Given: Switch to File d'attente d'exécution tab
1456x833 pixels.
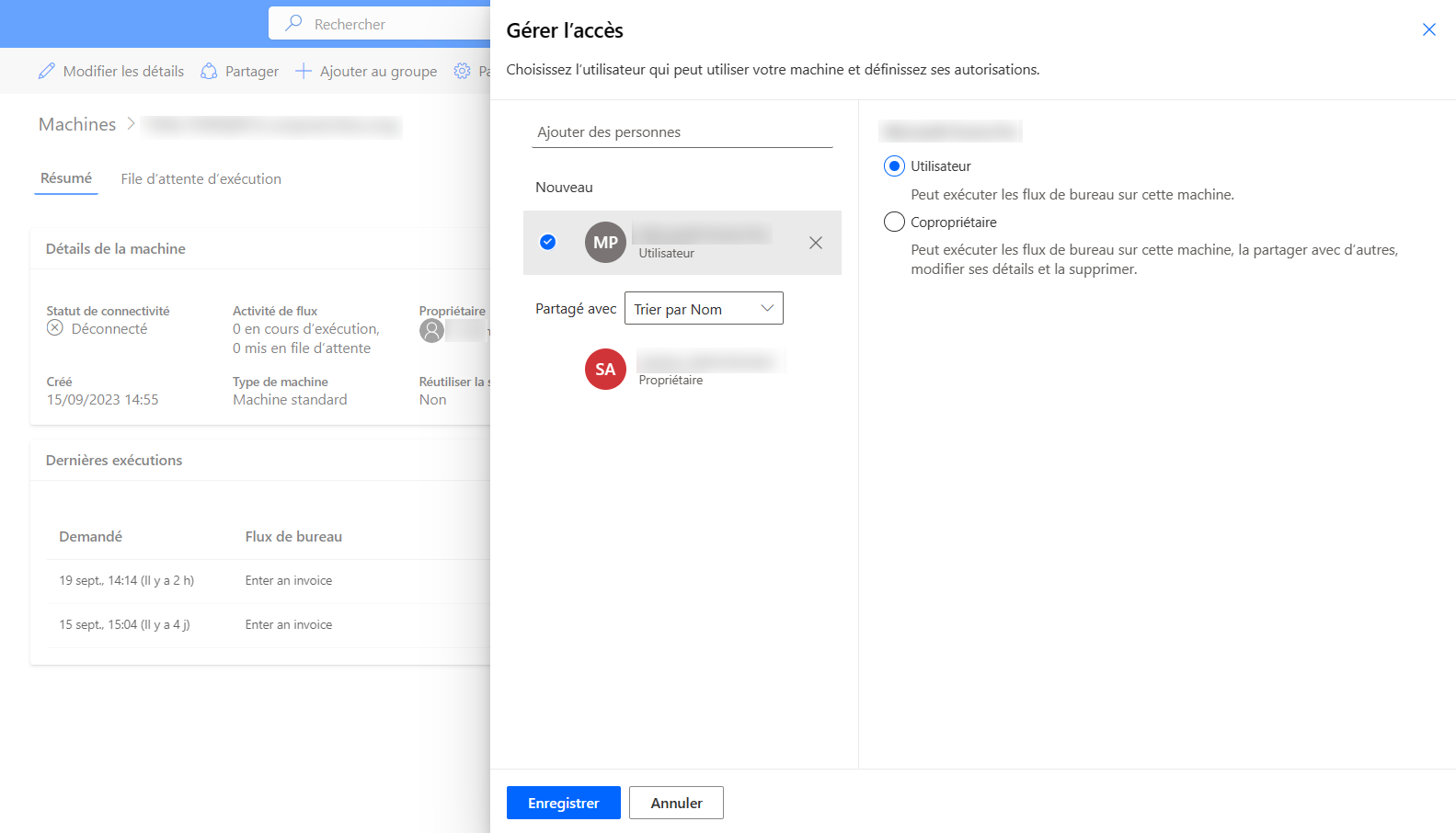Looking at the screenshot, I should tap(201, 178).
